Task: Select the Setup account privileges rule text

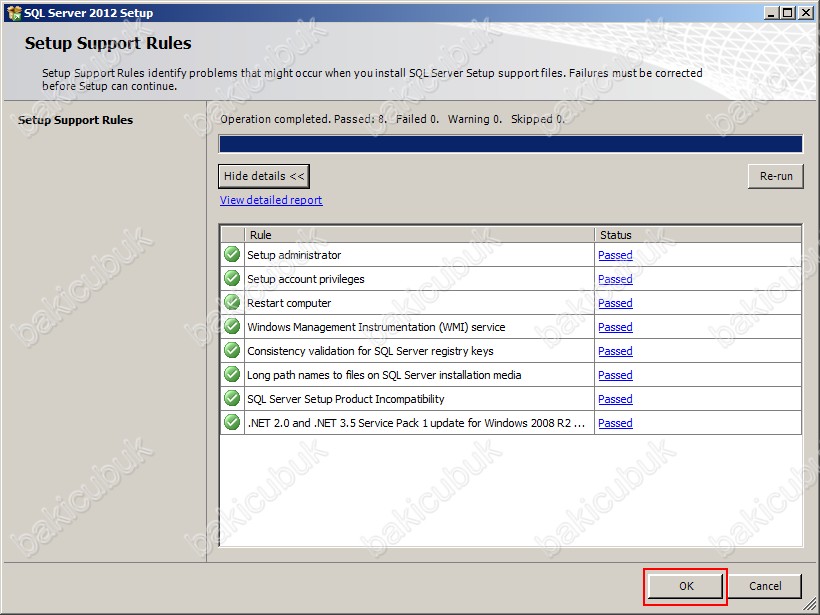Action: click(x=305, y=279)
